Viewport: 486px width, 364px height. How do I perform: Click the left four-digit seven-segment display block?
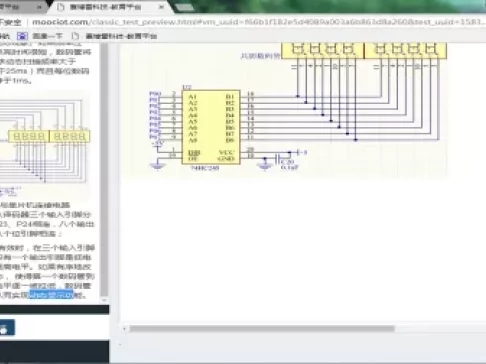point(323,51)
